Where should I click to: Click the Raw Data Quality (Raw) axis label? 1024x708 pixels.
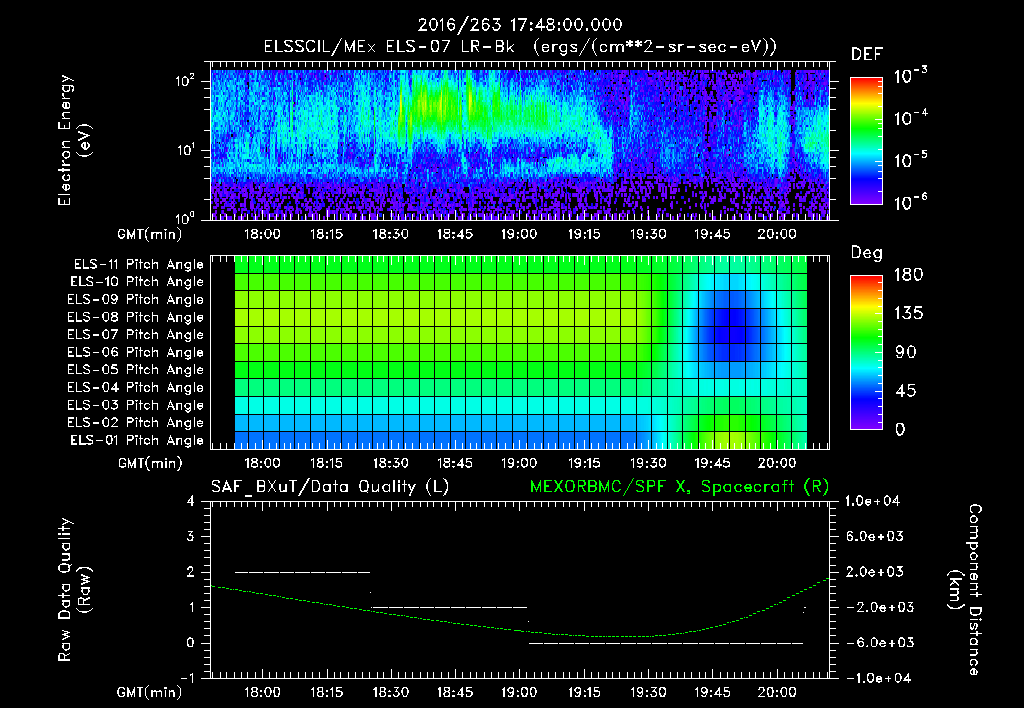click(x=74, y=590)
